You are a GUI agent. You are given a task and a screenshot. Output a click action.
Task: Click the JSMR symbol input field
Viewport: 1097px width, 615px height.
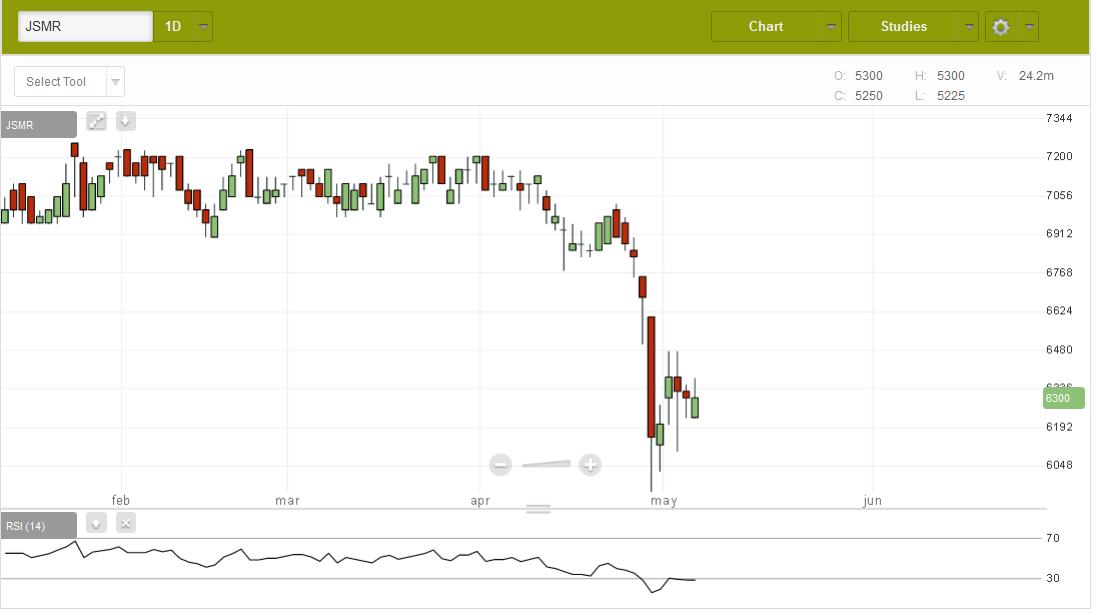point(85,27)
